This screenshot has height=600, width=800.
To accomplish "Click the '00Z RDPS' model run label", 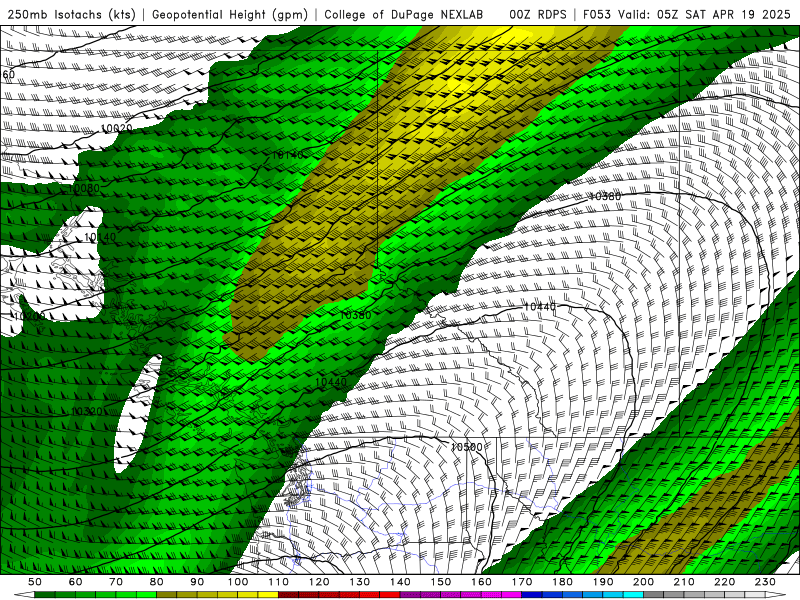I will (538, 14).
